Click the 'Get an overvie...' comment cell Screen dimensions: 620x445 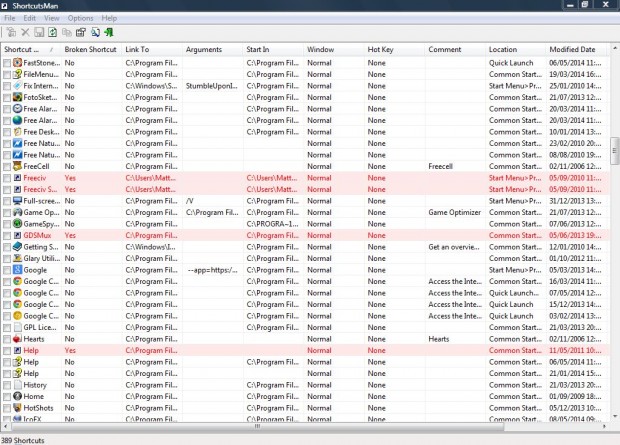tap(455, 247)
